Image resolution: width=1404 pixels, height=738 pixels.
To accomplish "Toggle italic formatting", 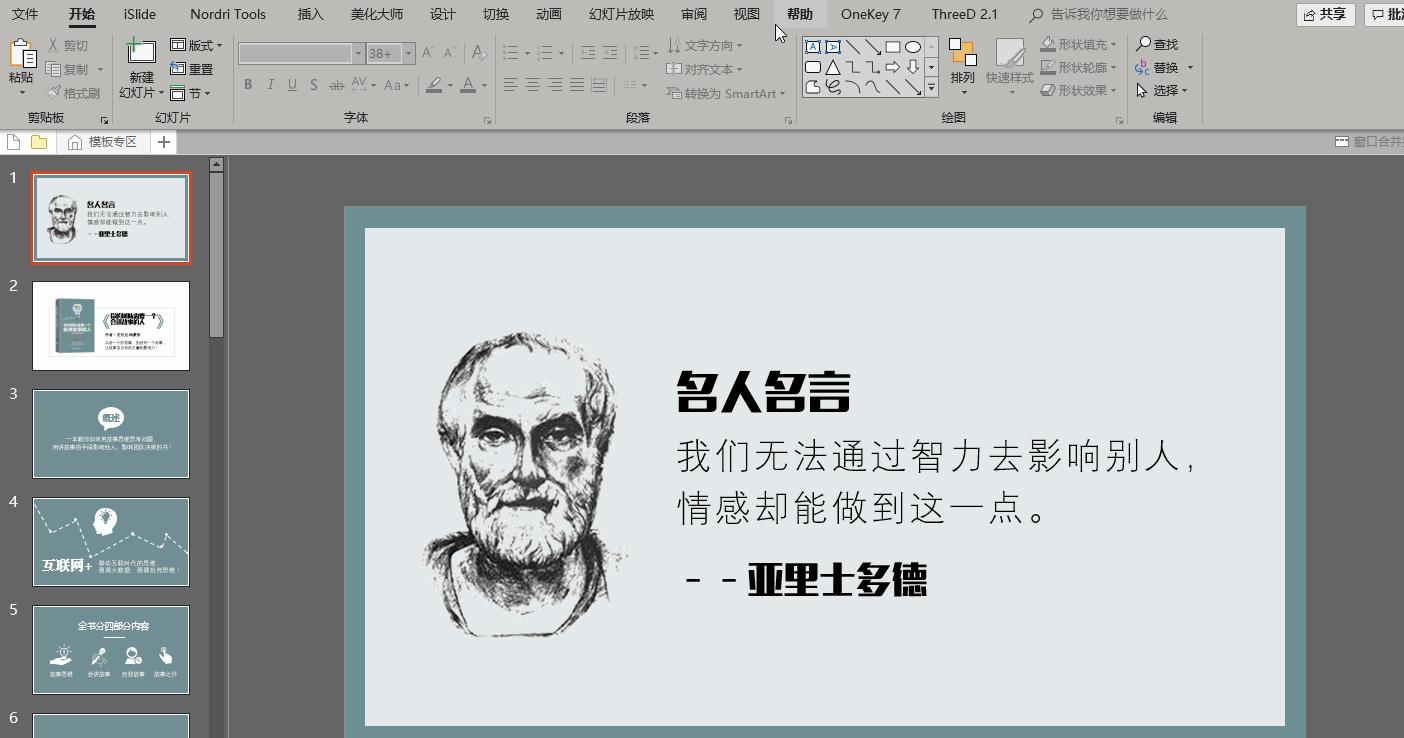I will pyautogui.click(x=270, y=85).
